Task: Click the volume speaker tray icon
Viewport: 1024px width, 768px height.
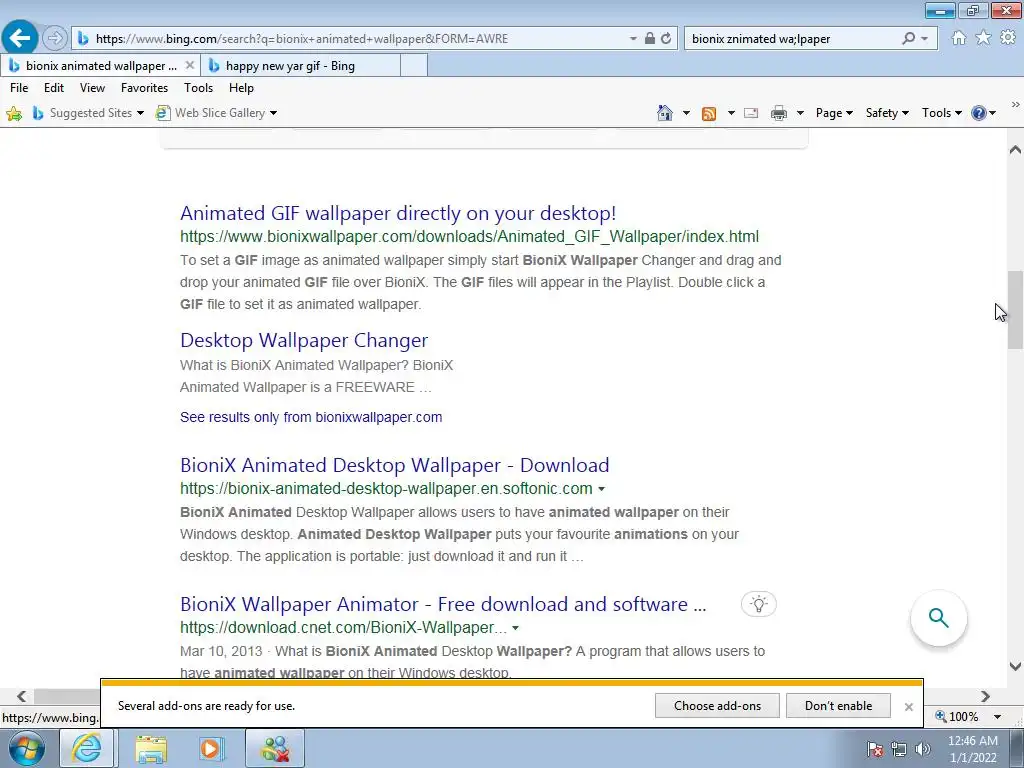Action: point(922,749)
